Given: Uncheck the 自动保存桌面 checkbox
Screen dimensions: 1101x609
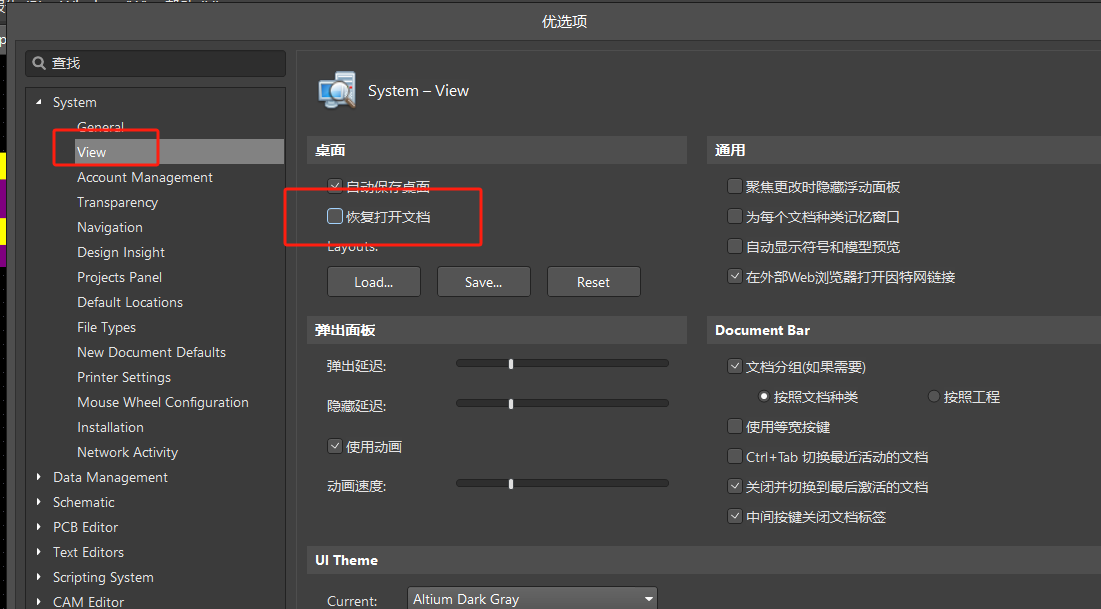Looking at the screenshot, I should click(x=335, y=186).
